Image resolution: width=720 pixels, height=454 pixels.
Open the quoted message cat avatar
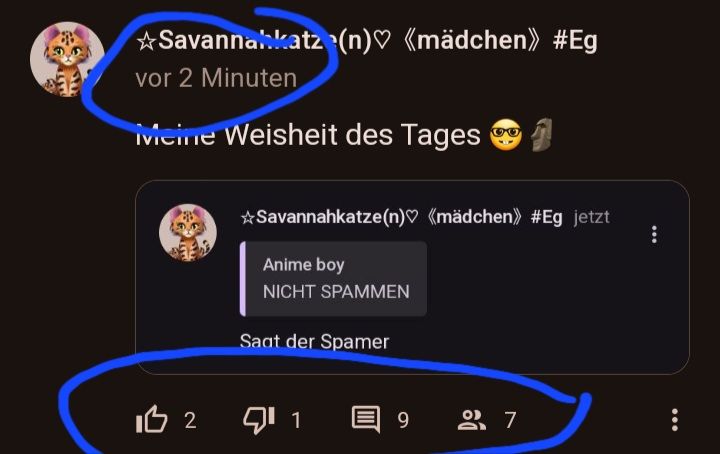pos(188,232)
